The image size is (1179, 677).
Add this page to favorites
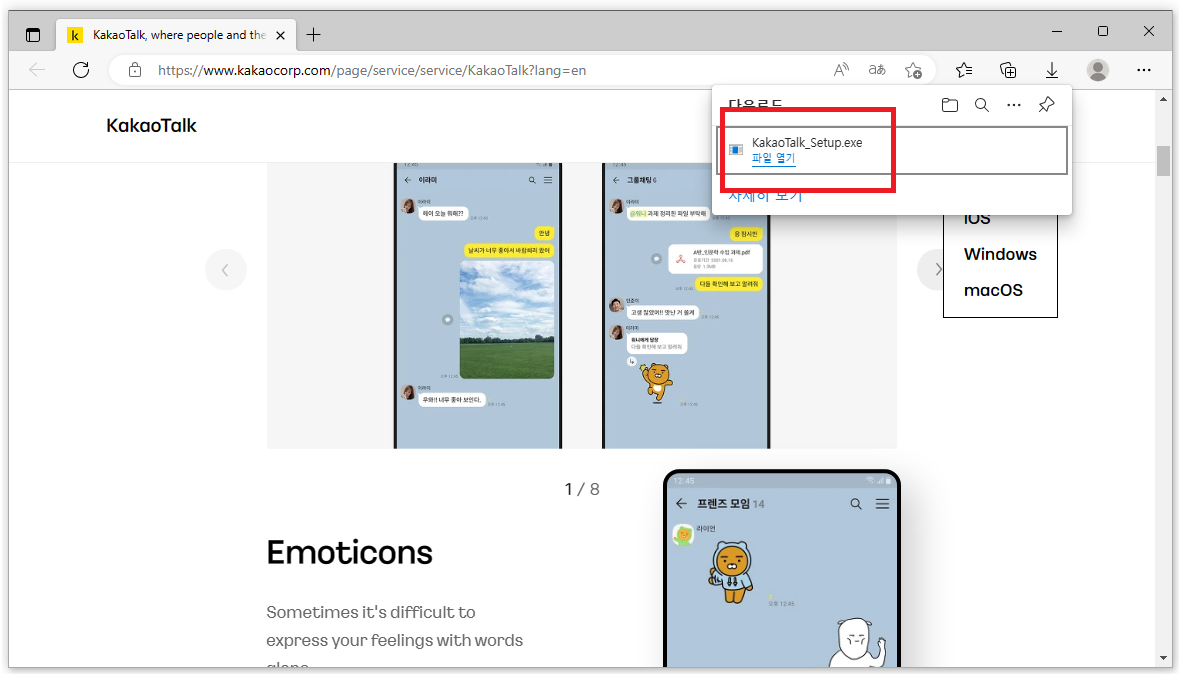pyautogui.click(x=914, y=70)
